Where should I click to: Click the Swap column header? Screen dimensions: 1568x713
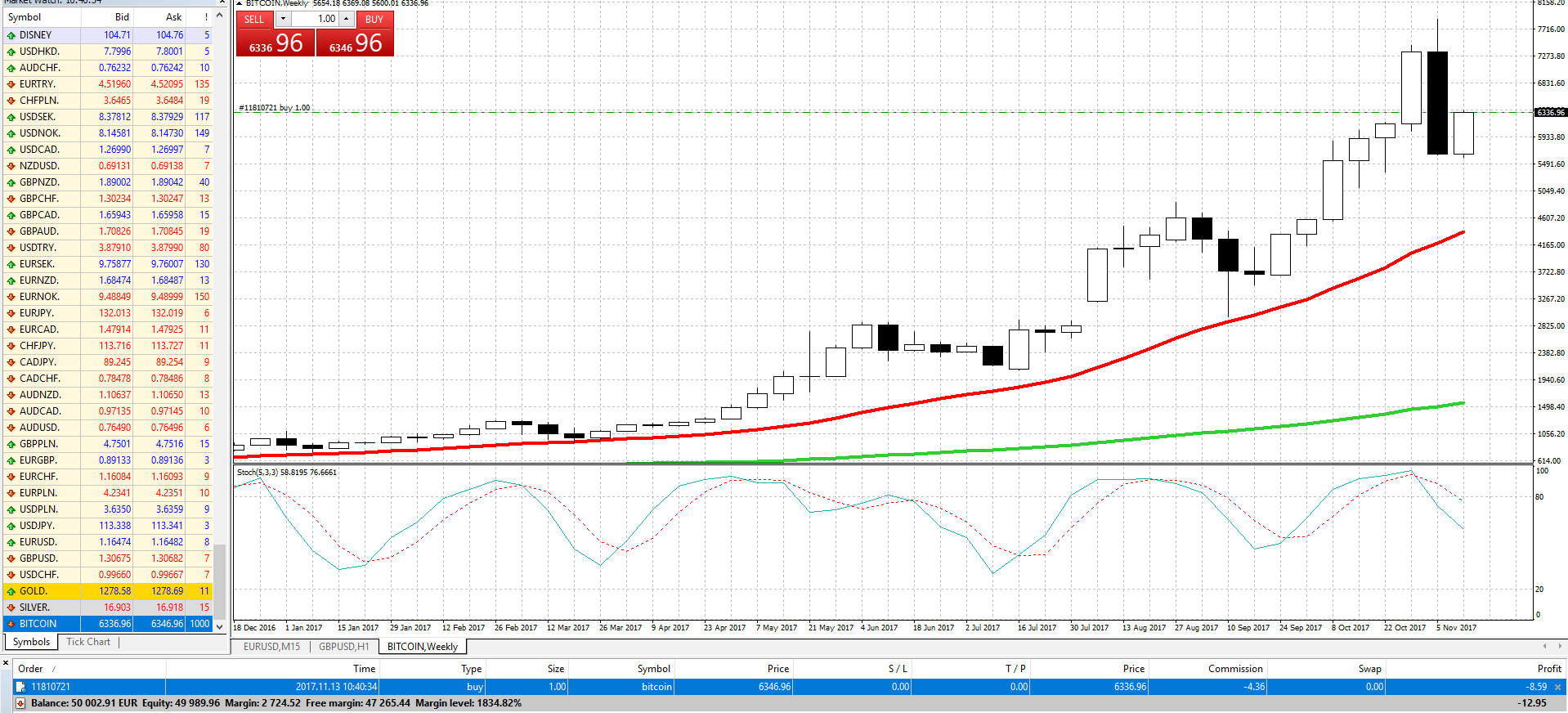(1326, 669)
